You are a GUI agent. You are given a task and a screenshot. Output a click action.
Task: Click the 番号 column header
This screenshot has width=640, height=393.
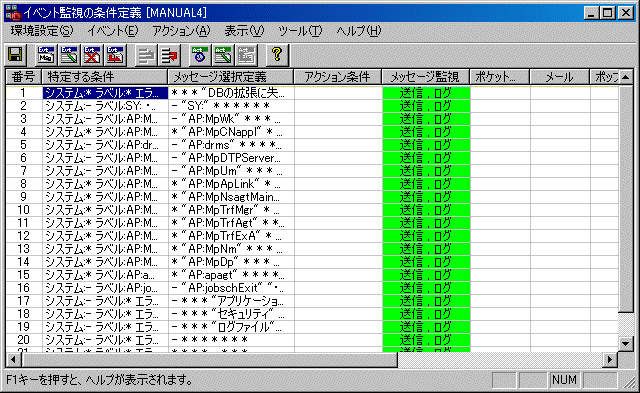click(23, 77)
